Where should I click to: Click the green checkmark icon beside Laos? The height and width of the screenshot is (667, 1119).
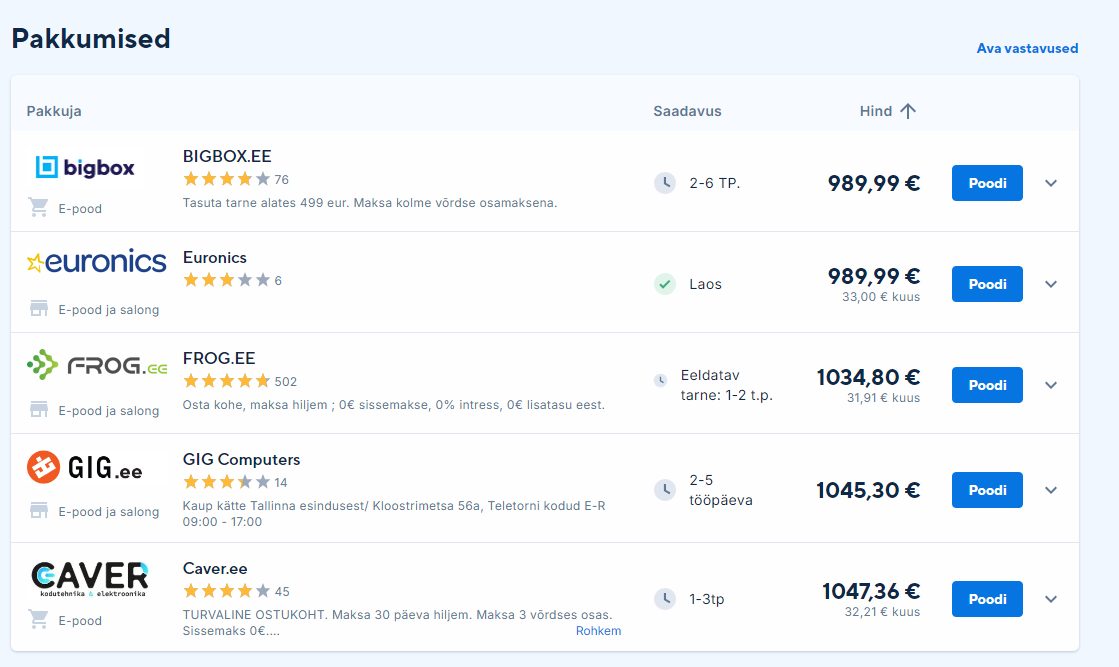coord(665,284)
